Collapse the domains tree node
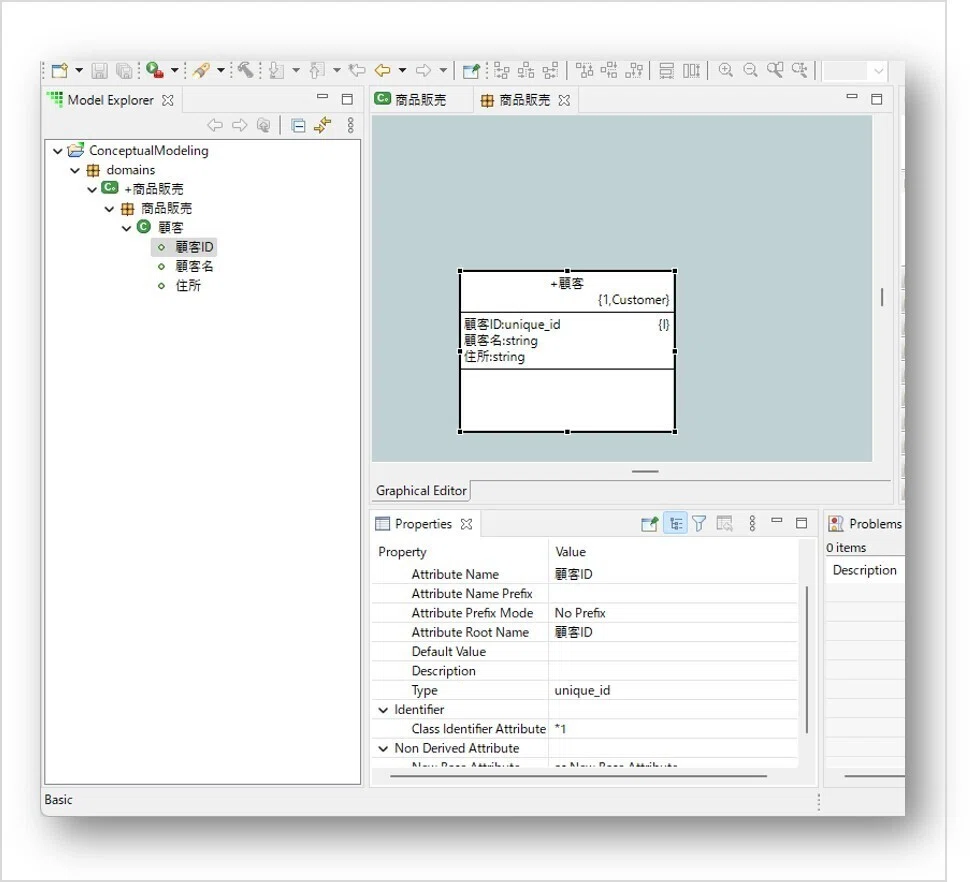The image size is (970, 882). (x=75, y=170)
